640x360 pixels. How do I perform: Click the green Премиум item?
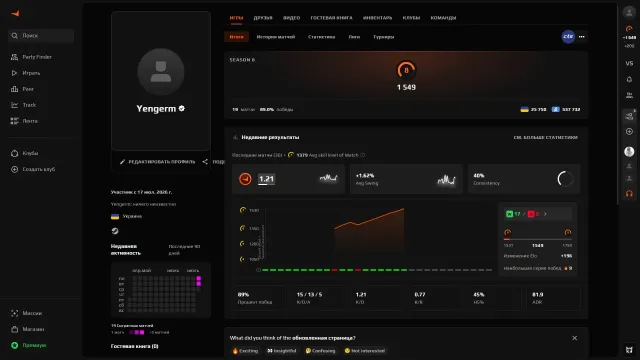click(x=29, y=345)
